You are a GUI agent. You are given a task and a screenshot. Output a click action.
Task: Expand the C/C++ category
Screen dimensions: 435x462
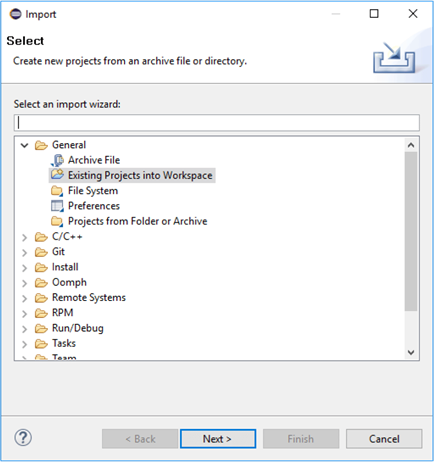(24, 237)
